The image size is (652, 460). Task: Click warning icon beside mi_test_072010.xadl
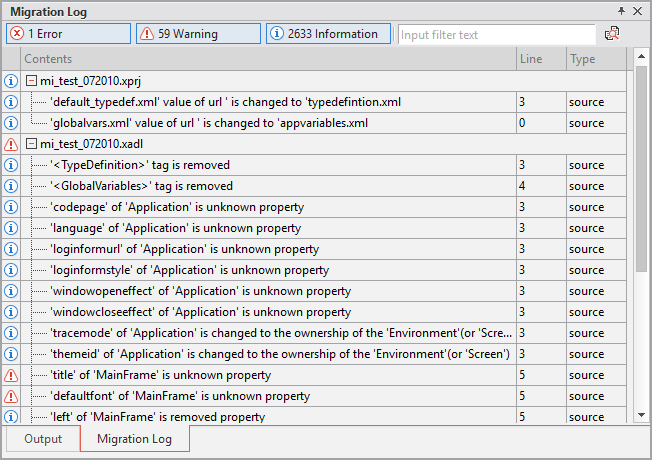point(12,144)
